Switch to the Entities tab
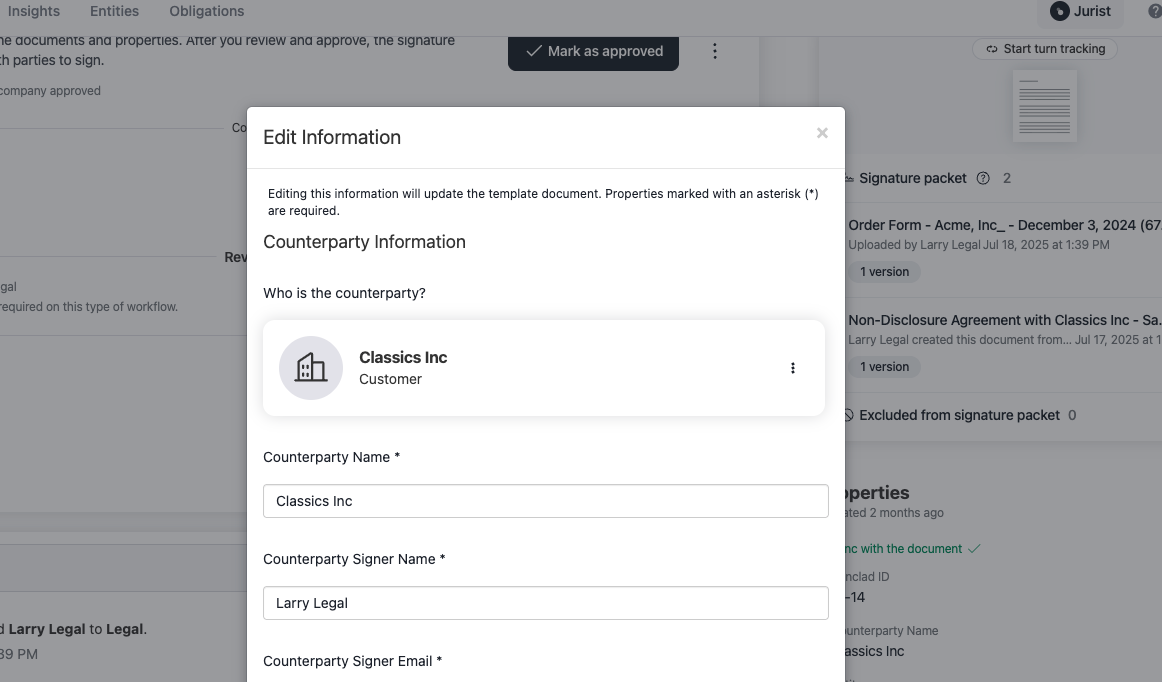 click(114, 11)
